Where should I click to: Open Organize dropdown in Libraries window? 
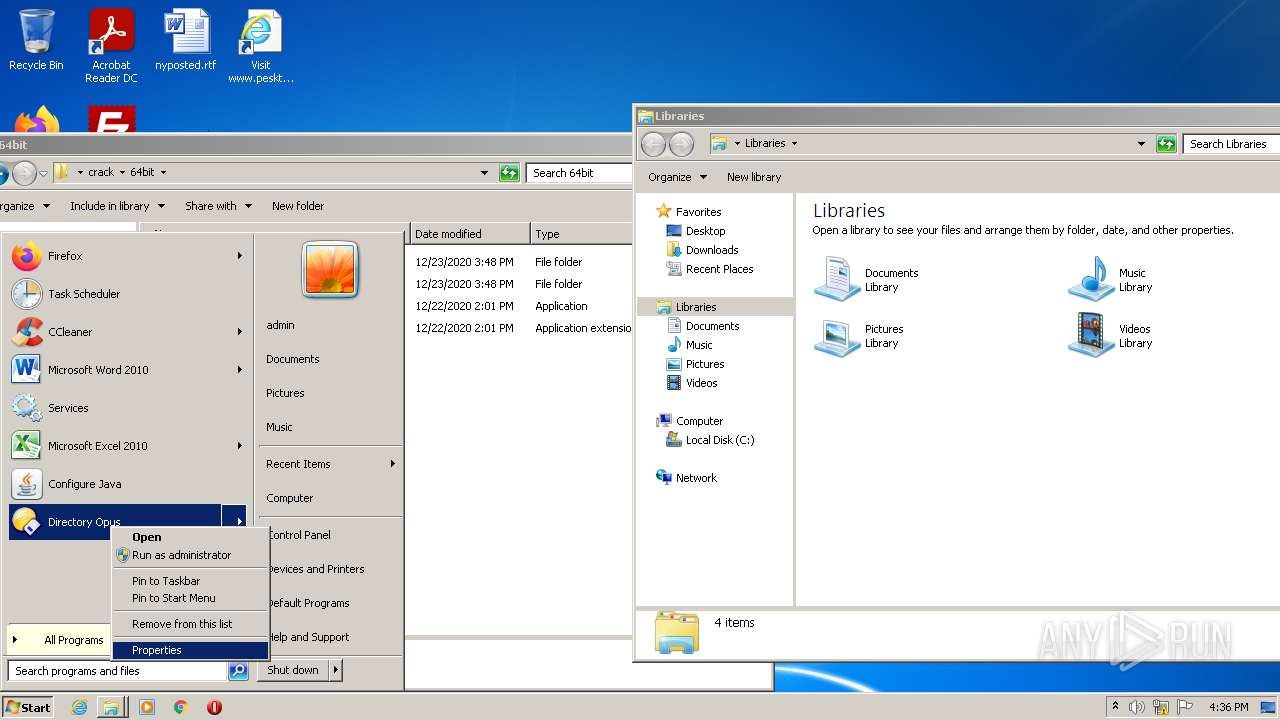(677, 177)
